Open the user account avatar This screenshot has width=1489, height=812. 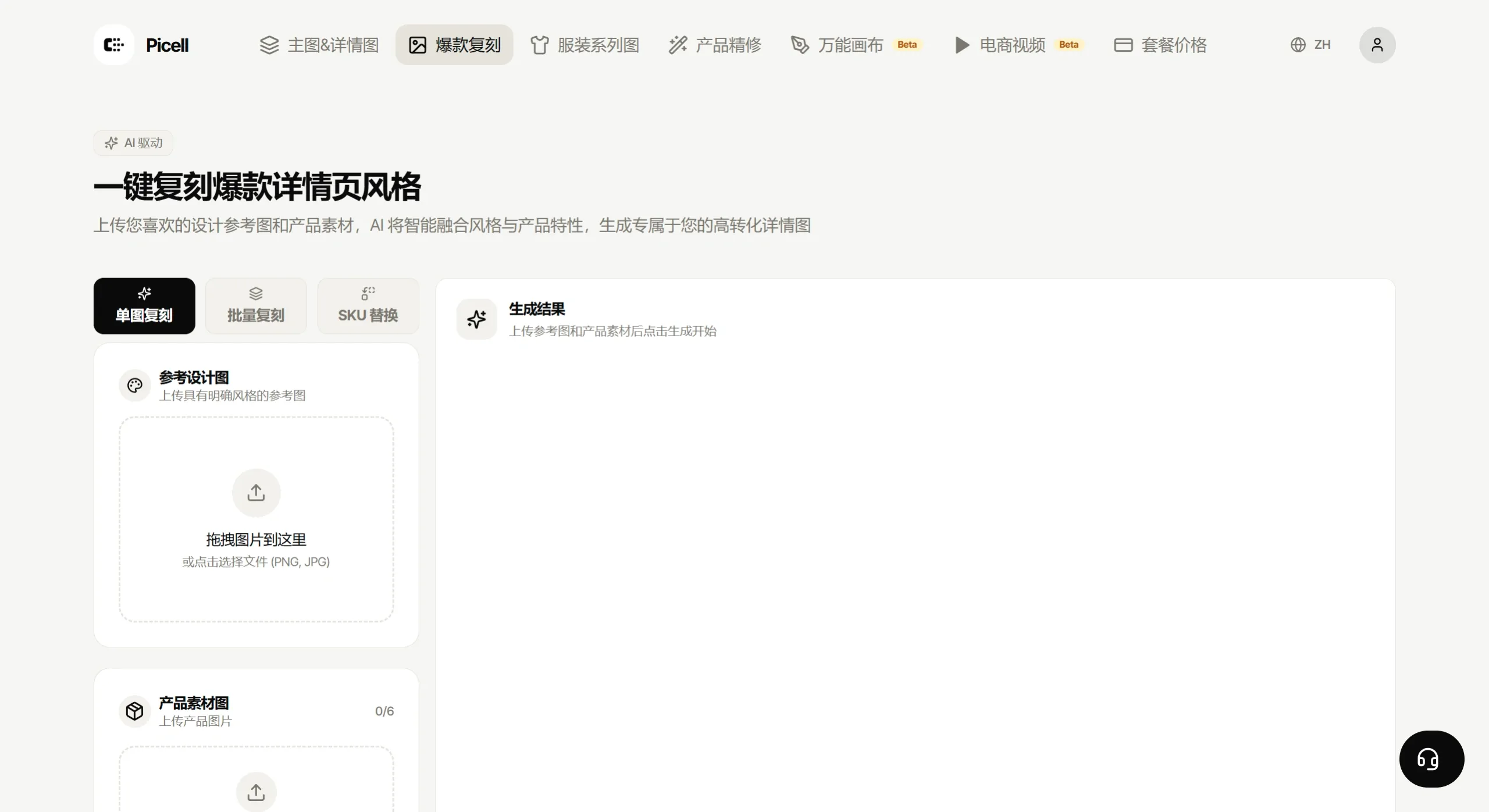point(1377,45)
